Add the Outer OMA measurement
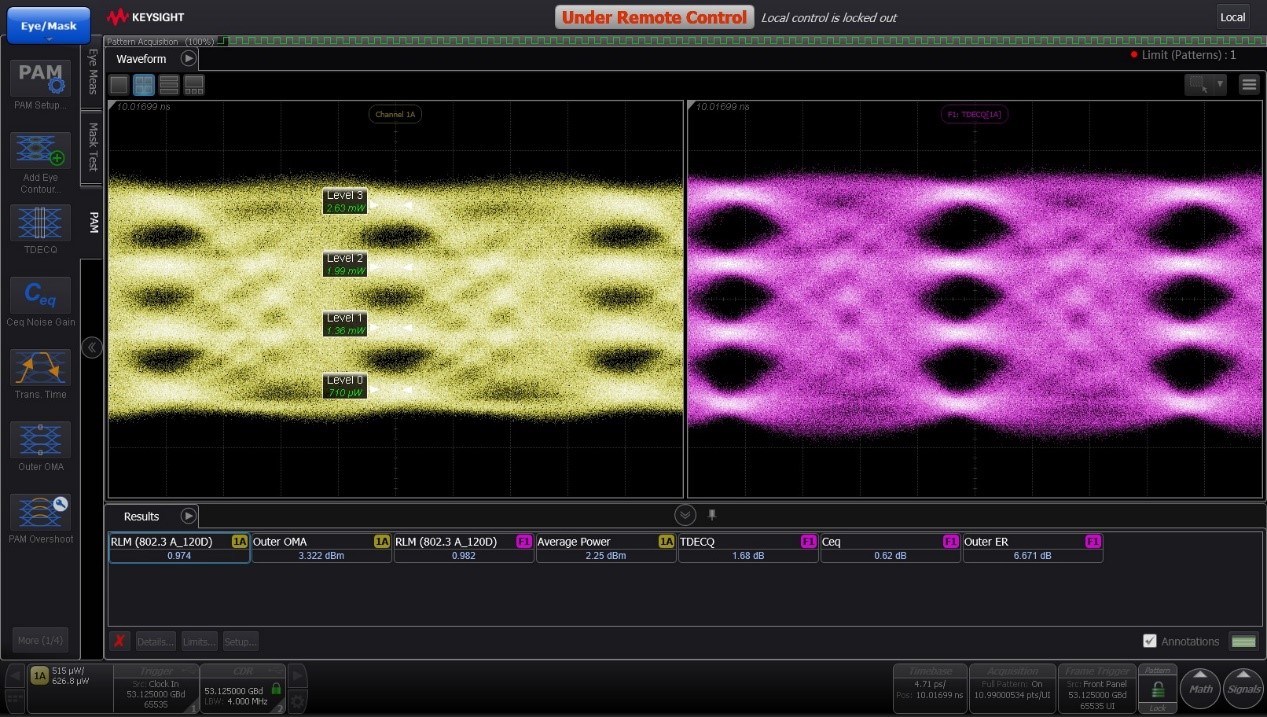This screenshot has height=717, width=1267. [40, 440]
